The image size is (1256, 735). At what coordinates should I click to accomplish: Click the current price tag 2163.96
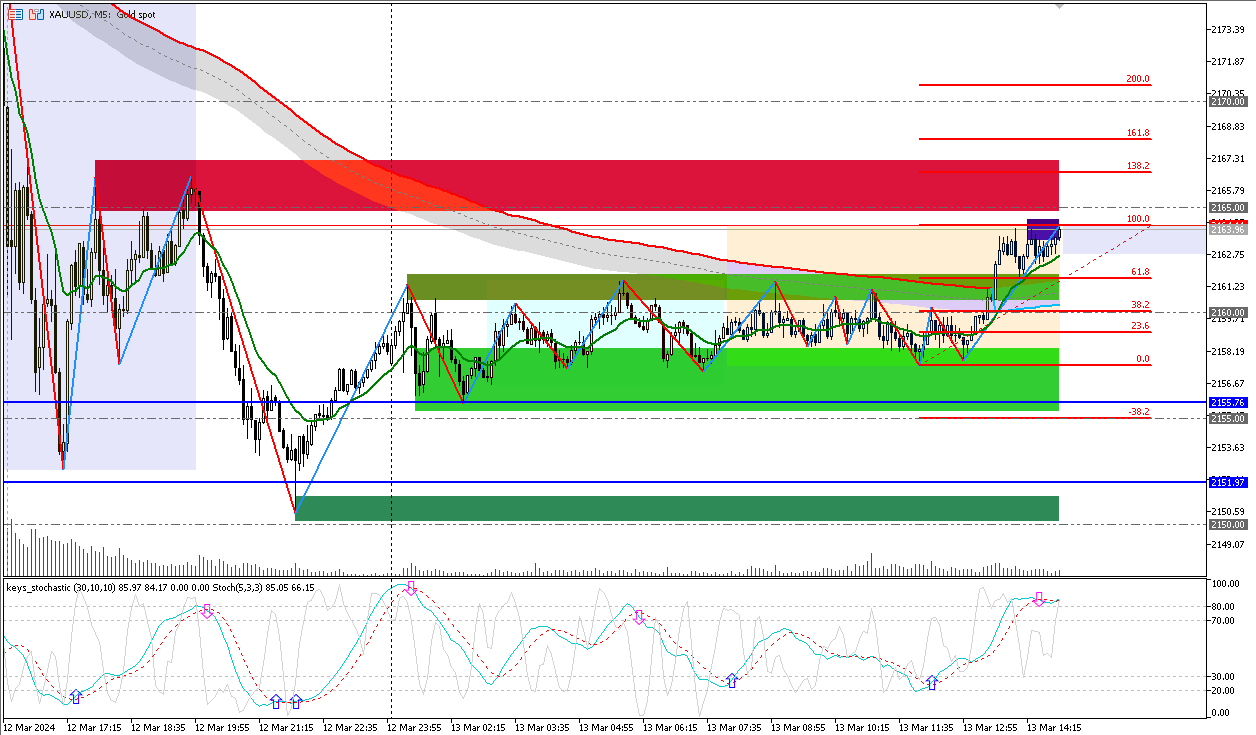pos(1227,230)
